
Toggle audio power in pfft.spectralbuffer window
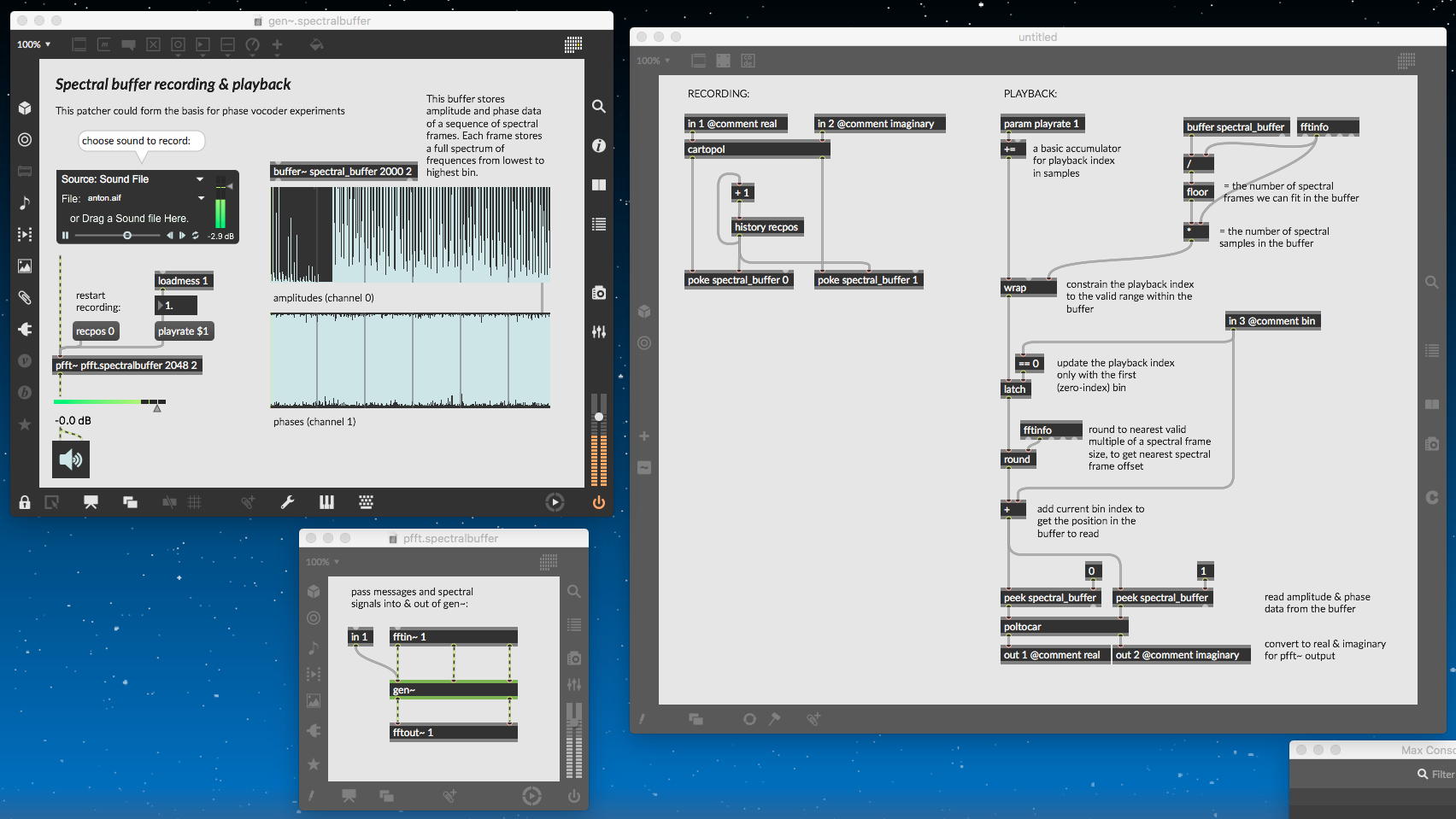574,796
